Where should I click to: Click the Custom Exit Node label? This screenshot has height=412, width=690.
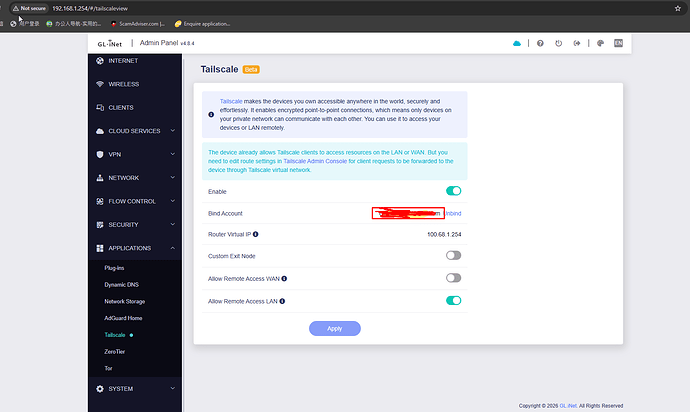pos(231,256)
